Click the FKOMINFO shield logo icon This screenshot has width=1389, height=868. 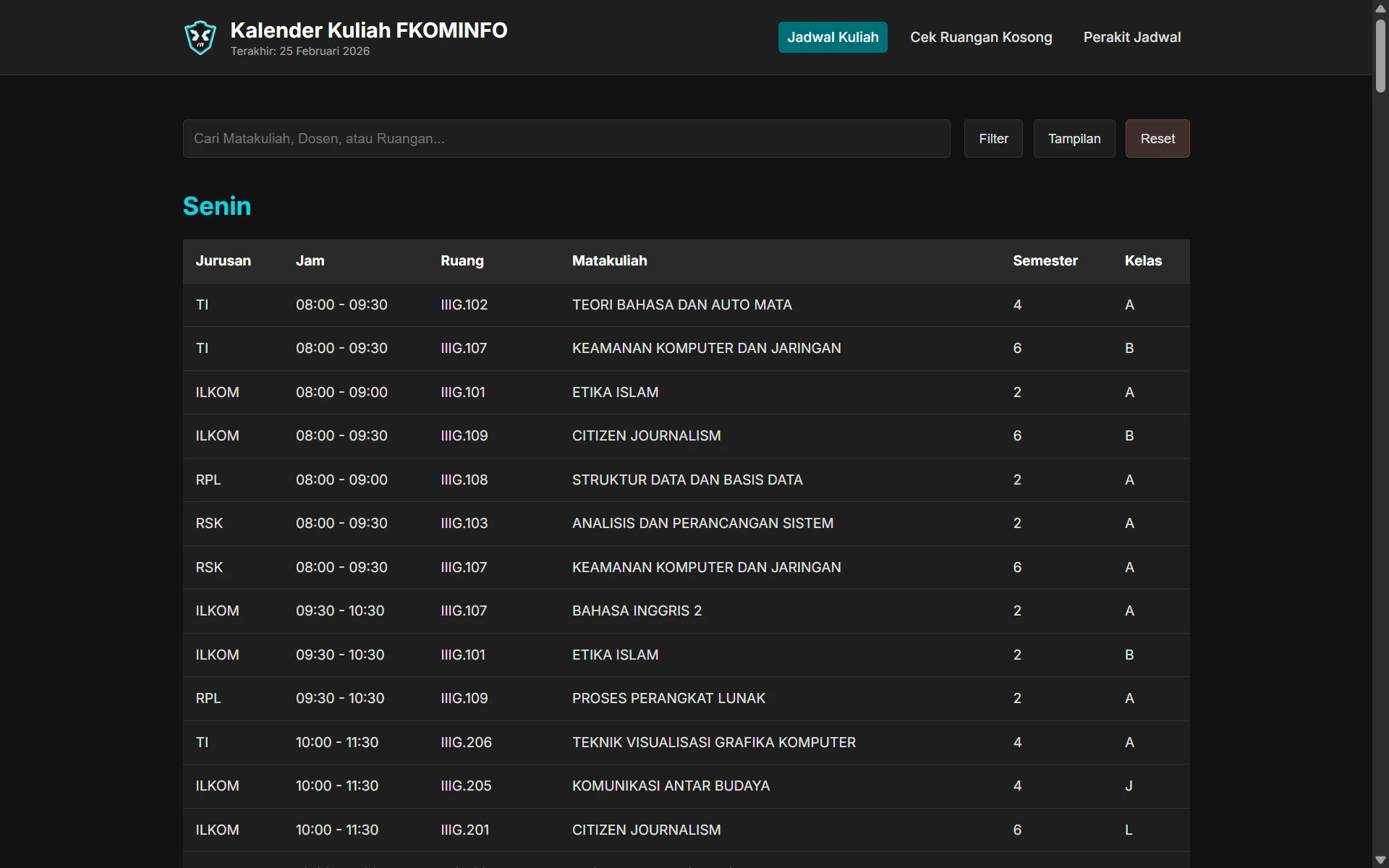[x=200, y=38]
